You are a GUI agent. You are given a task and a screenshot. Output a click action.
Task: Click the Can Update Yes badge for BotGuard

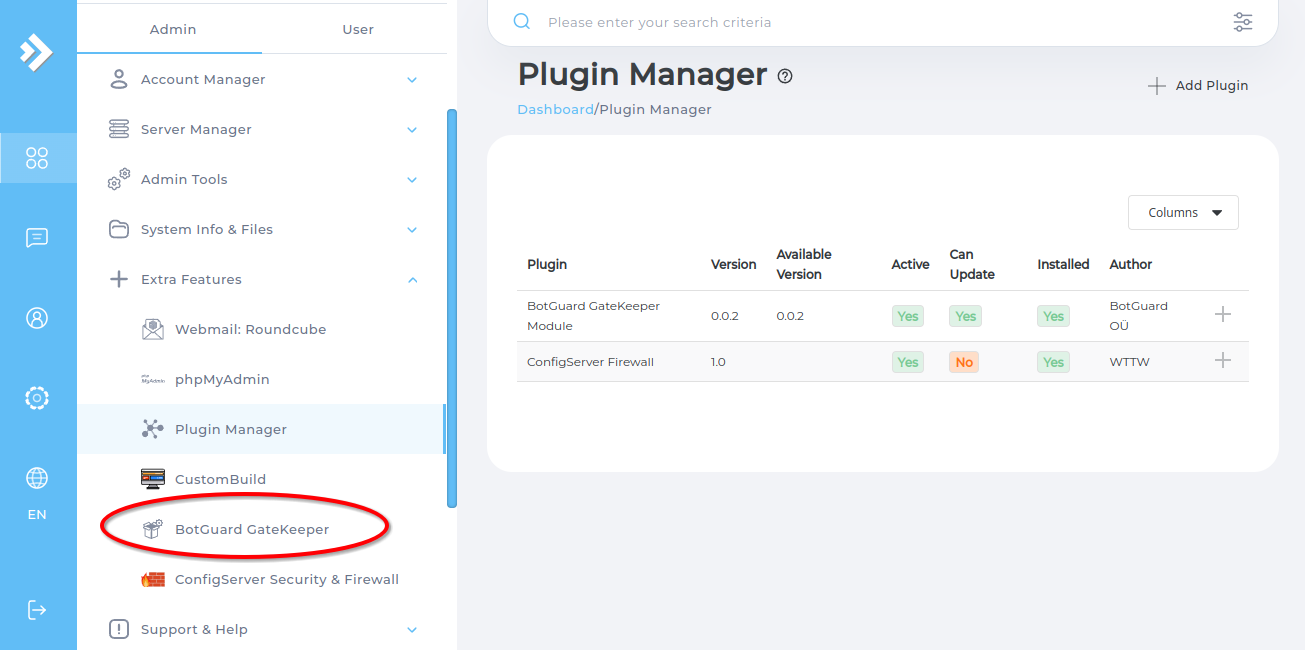[x=965, y=316]
